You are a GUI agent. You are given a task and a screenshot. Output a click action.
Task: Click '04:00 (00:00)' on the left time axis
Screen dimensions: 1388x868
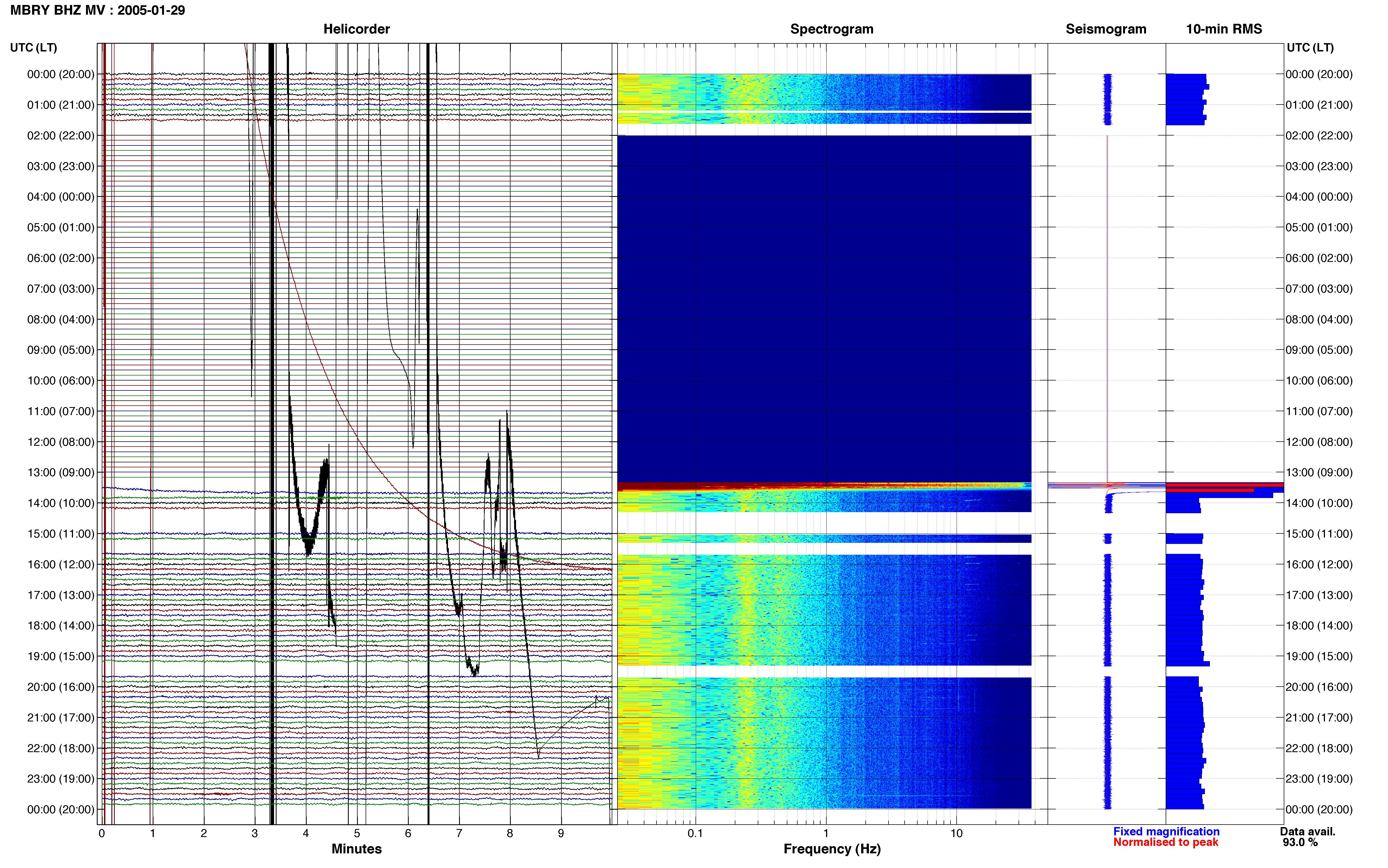tap(61, 197)
